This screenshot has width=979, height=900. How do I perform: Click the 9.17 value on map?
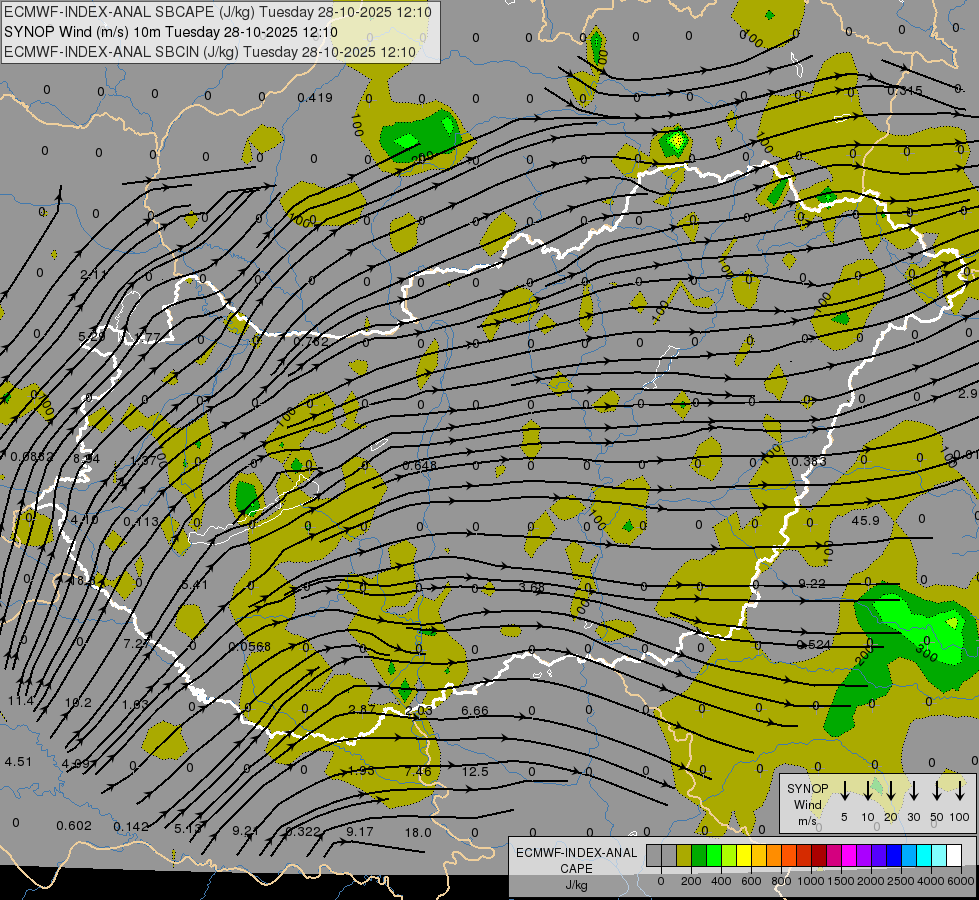pos(360,831)
